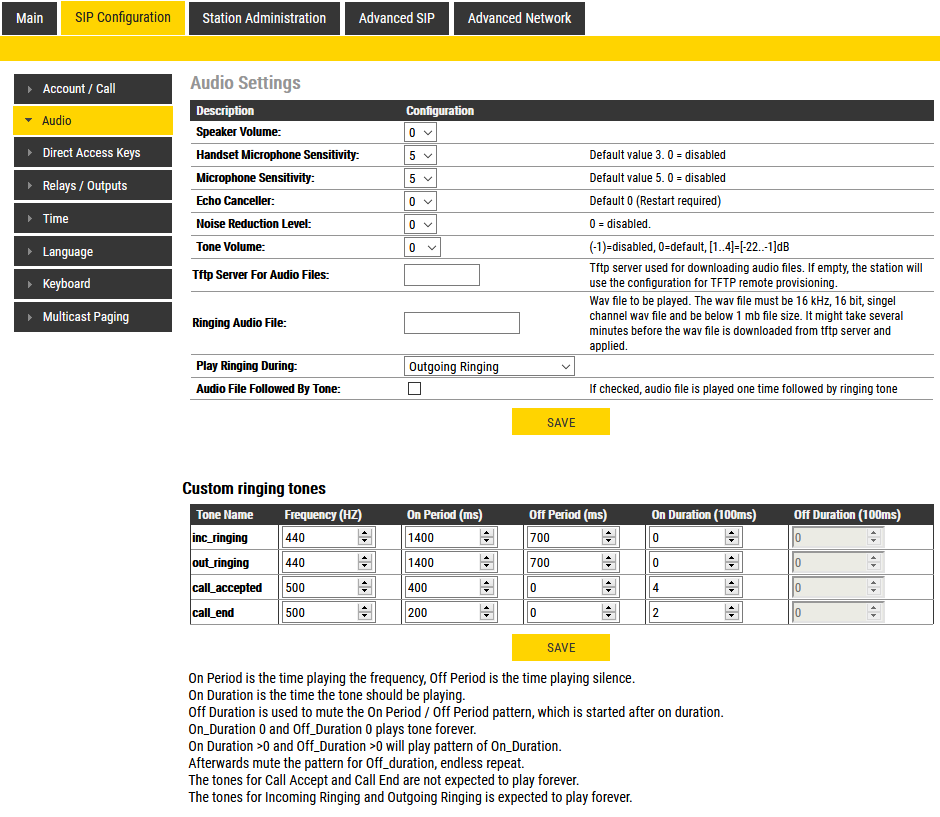Click the Tftp Server For Audio Files field
Viewport: 940px width, 817px height.
coord(442,275)
